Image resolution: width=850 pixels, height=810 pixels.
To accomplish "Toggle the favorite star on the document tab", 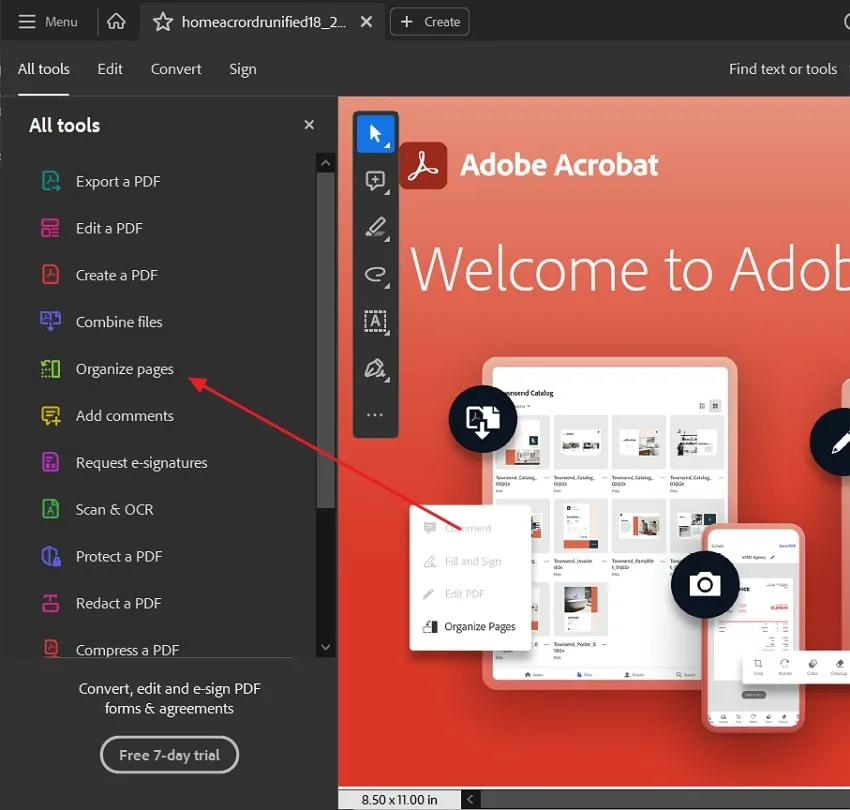I will point(163,21).
